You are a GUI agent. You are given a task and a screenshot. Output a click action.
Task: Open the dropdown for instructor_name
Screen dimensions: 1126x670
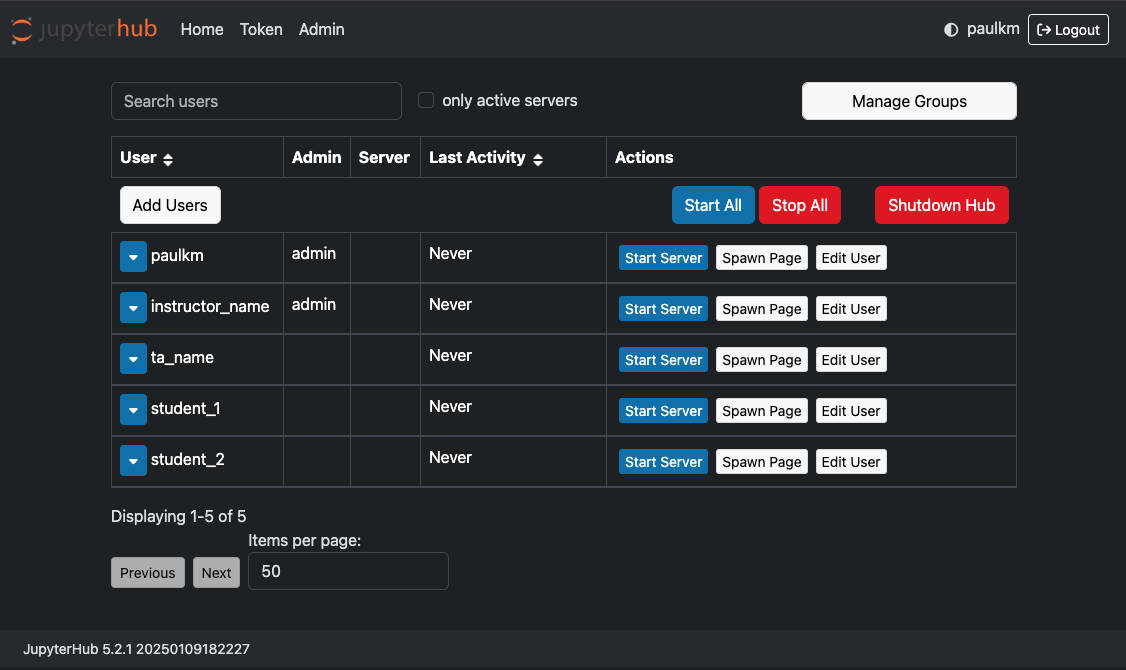click(x=133, y=307)
